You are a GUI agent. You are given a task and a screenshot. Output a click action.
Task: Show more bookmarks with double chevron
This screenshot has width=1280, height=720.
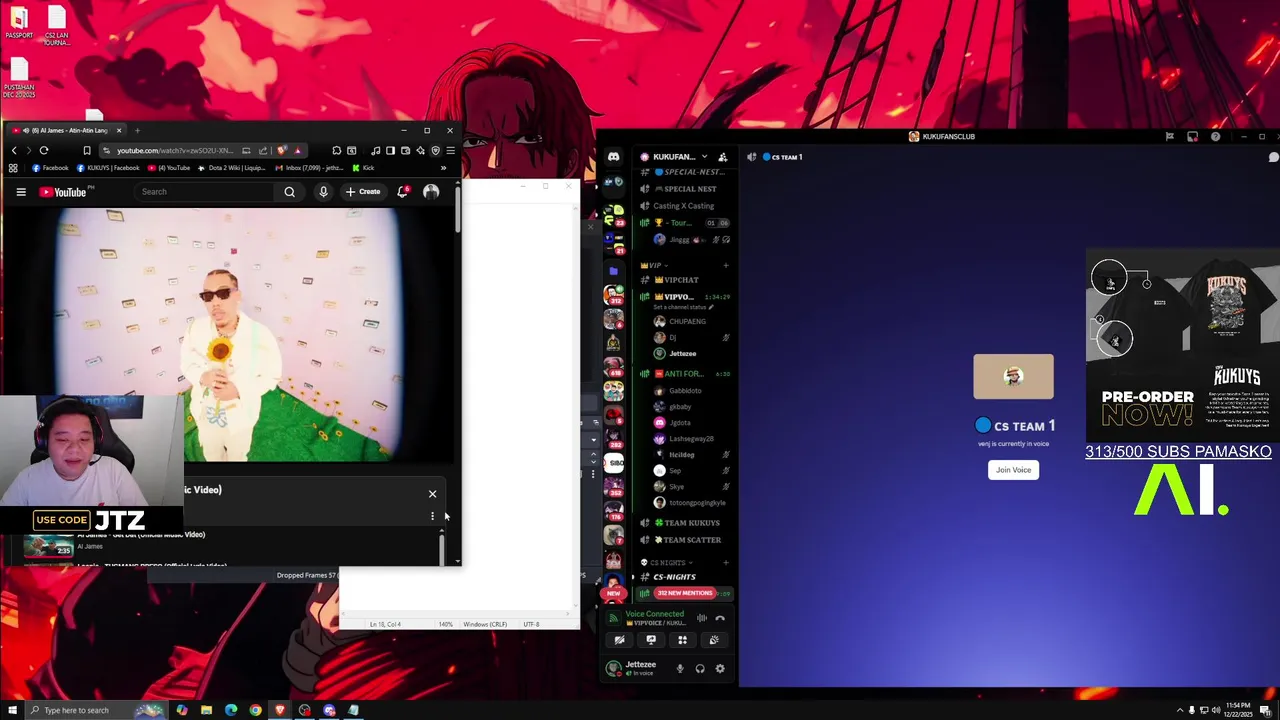444,168
